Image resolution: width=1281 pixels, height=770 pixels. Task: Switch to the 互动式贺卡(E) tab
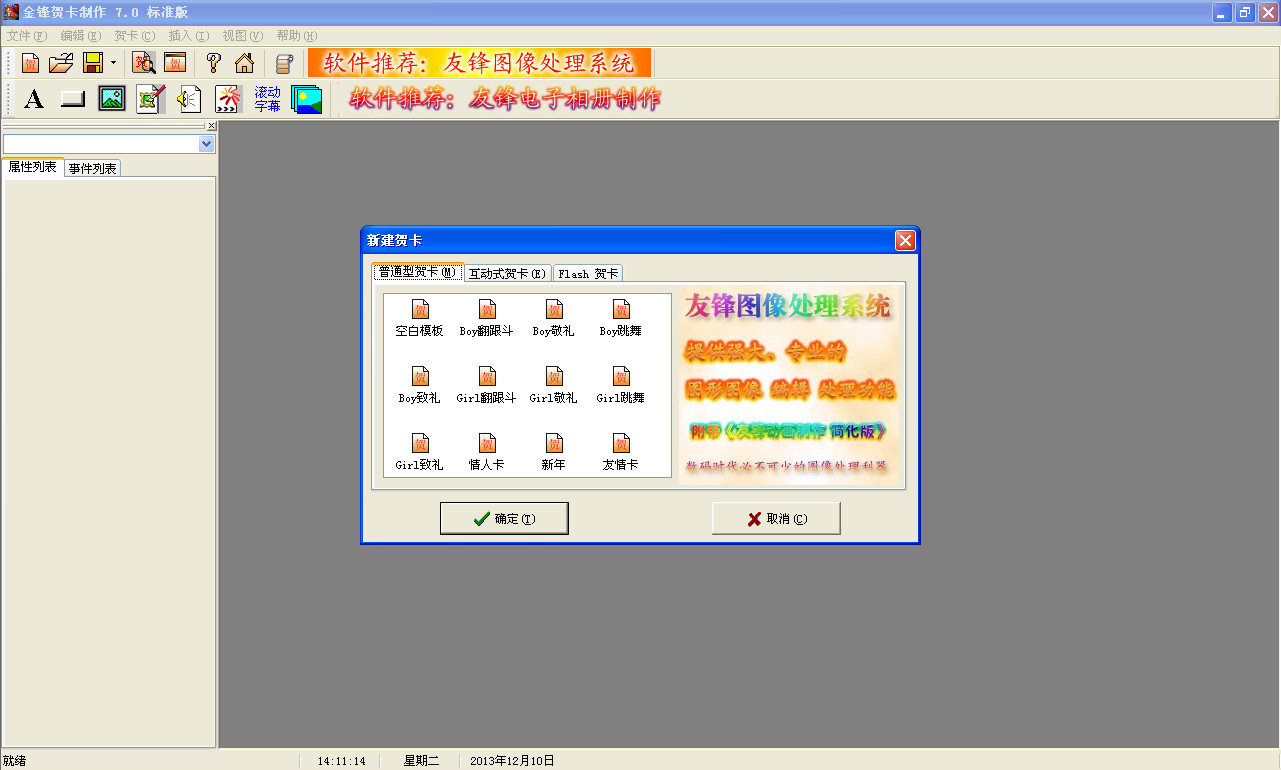click(508, 273)
